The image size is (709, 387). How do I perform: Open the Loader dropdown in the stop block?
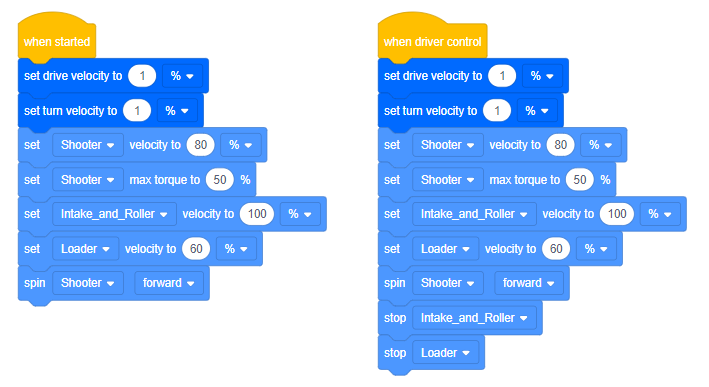pos(445,353)
